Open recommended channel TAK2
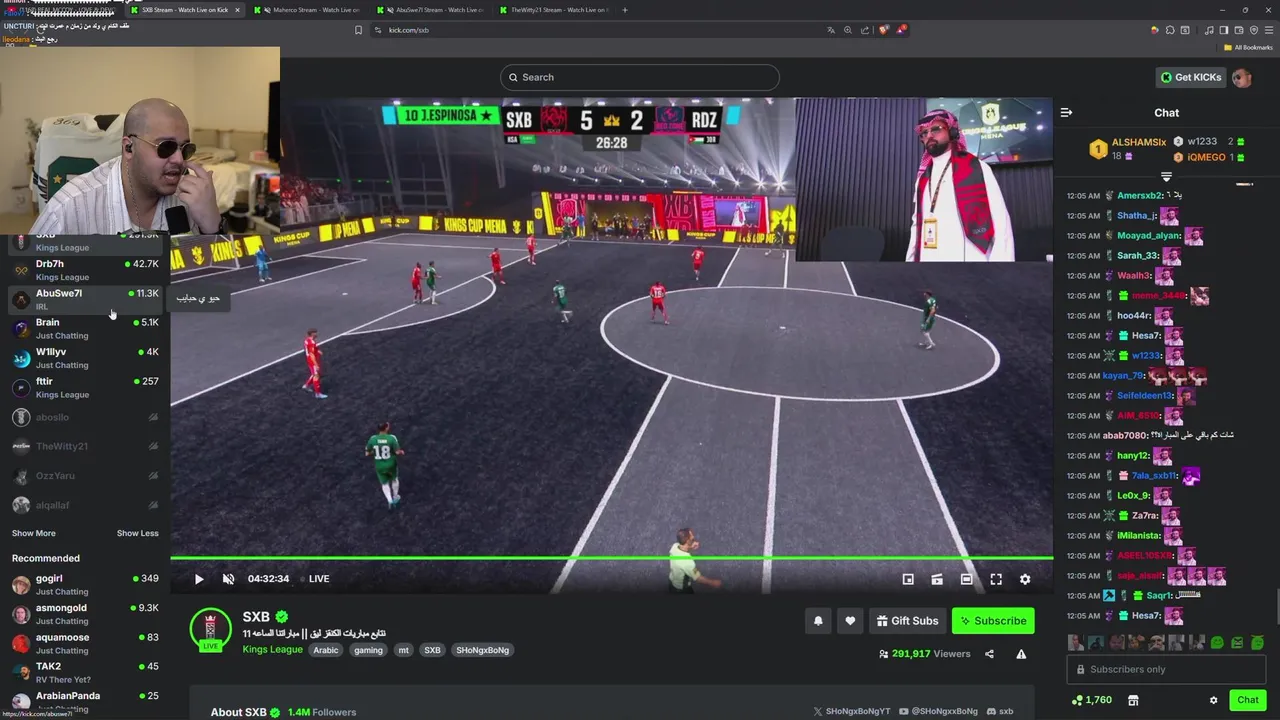This screenshot has height=720, width=1280. tap(85, 672)
